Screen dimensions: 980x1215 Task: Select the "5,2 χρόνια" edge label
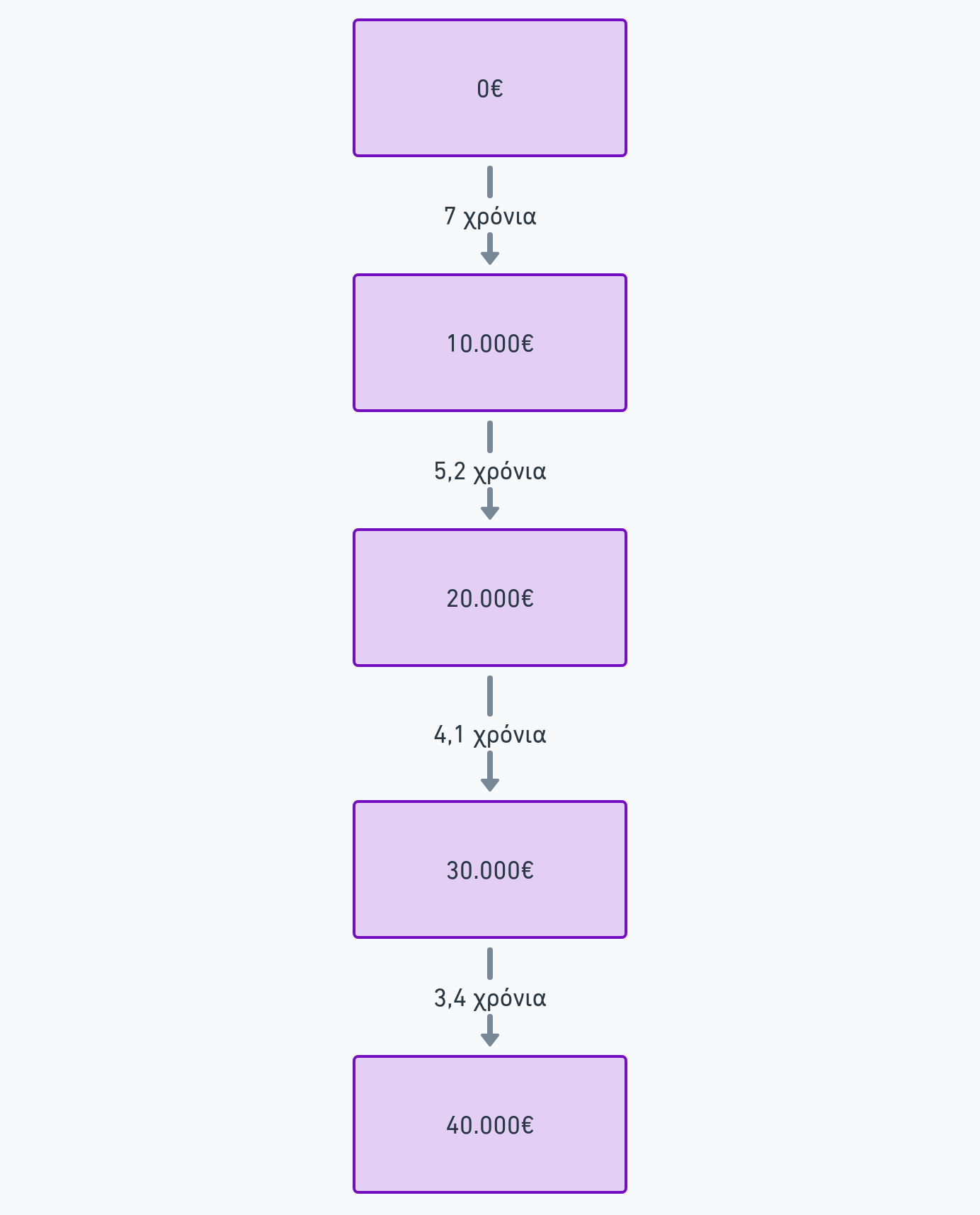pos(490,471)
